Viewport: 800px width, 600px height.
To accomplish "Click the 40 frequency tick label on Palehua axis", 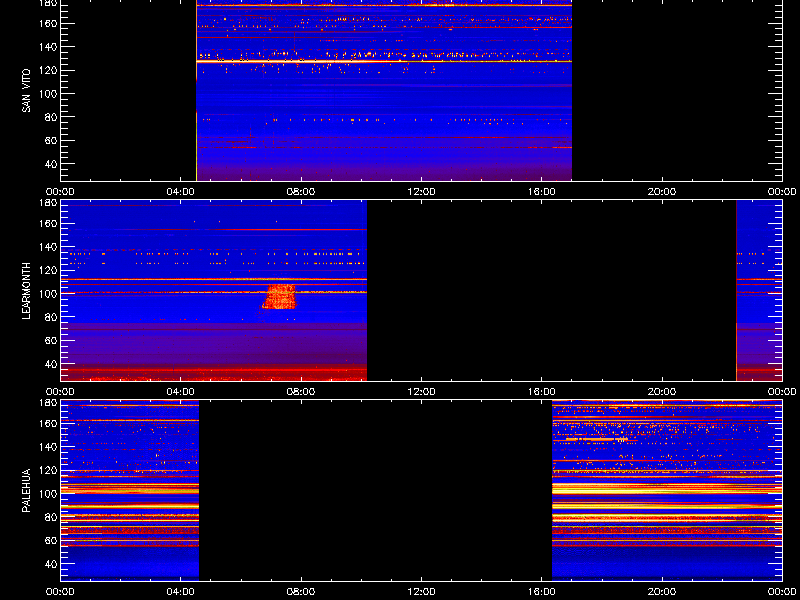I will (52, 564).
